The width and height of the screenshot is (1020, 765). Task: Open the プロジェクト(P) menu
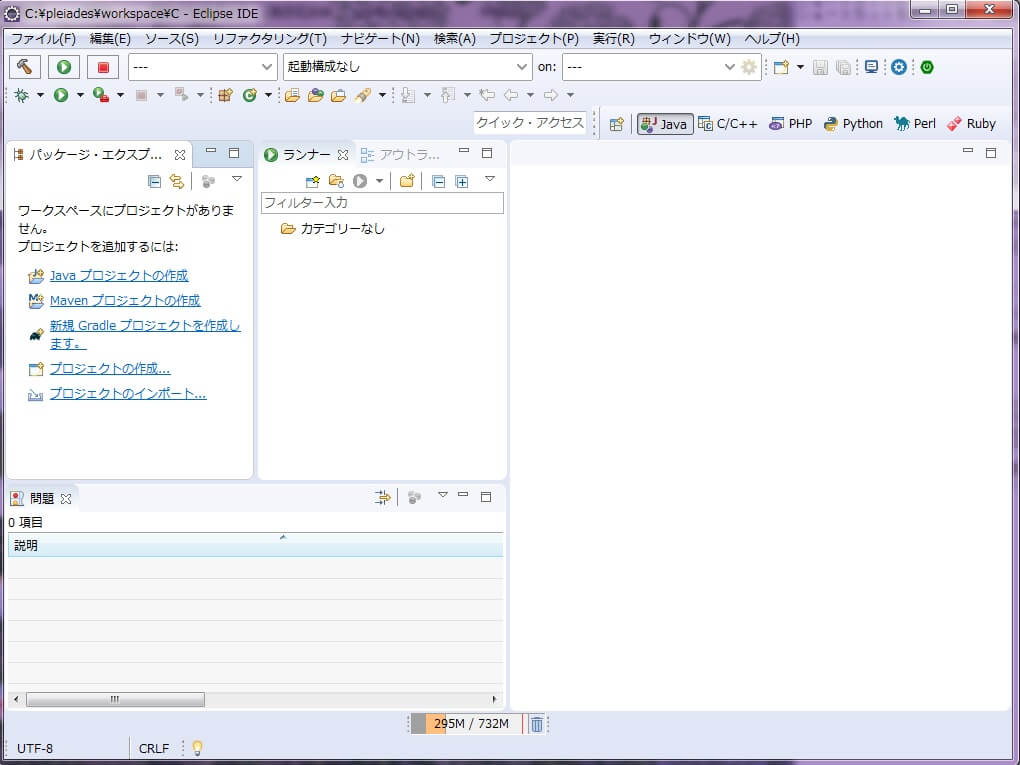tap(534, 39)
